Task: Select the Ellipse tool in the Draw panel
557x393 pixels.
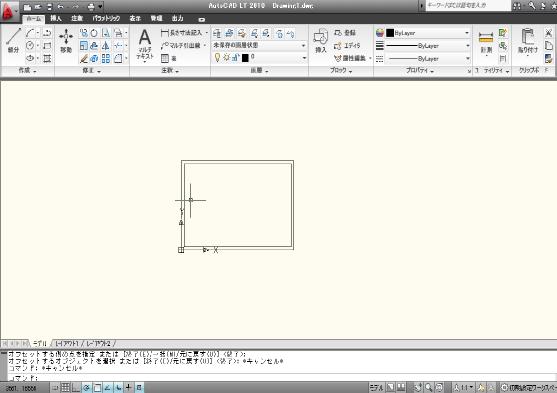Action: 30,58
